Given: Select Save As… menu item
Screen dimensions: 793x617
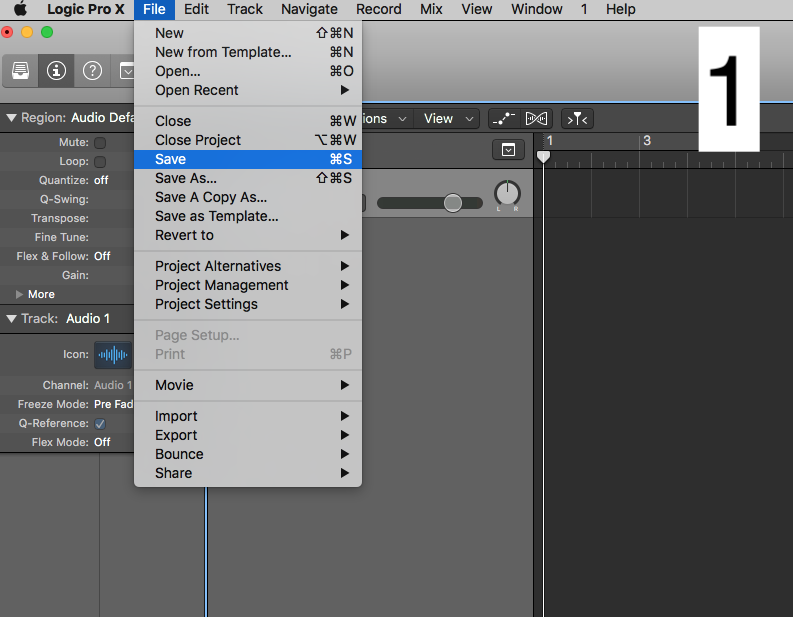Looking at the screenshot, I should pos(248,179).
